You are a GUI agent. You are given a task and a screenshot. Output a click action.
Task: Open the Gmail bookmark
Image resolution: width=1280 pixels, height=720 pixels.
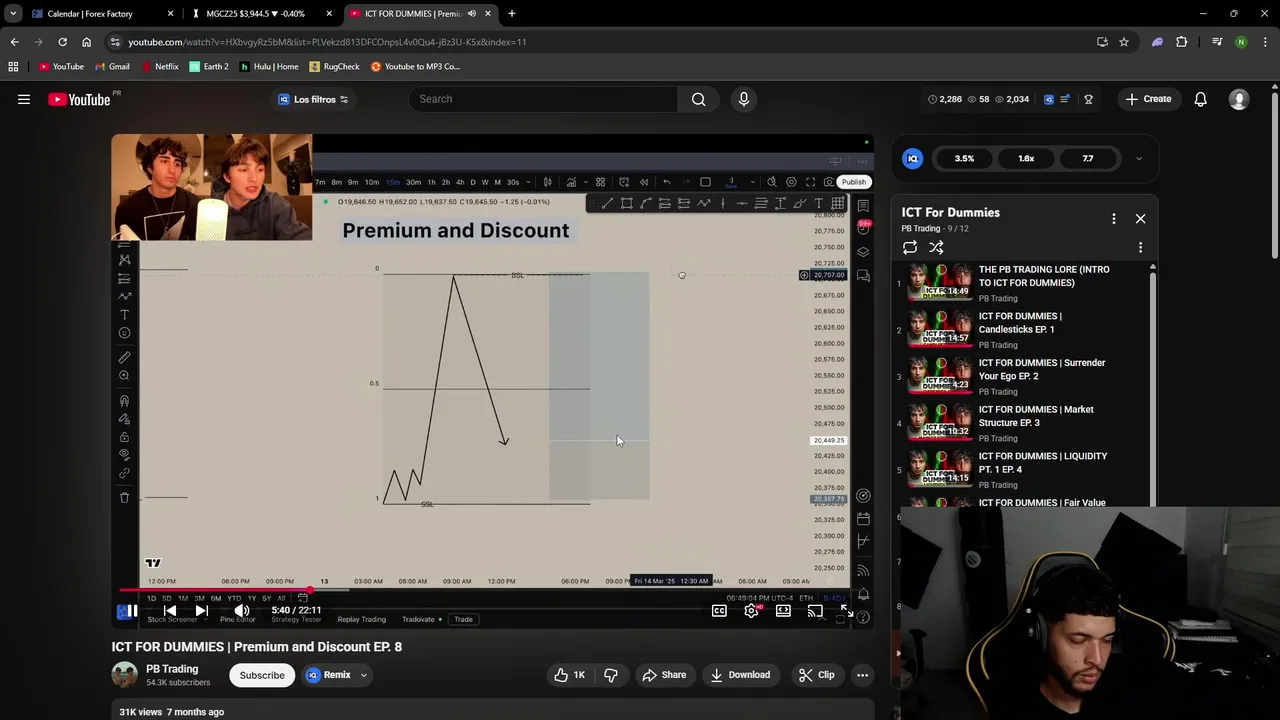click(x=112, y=66)
